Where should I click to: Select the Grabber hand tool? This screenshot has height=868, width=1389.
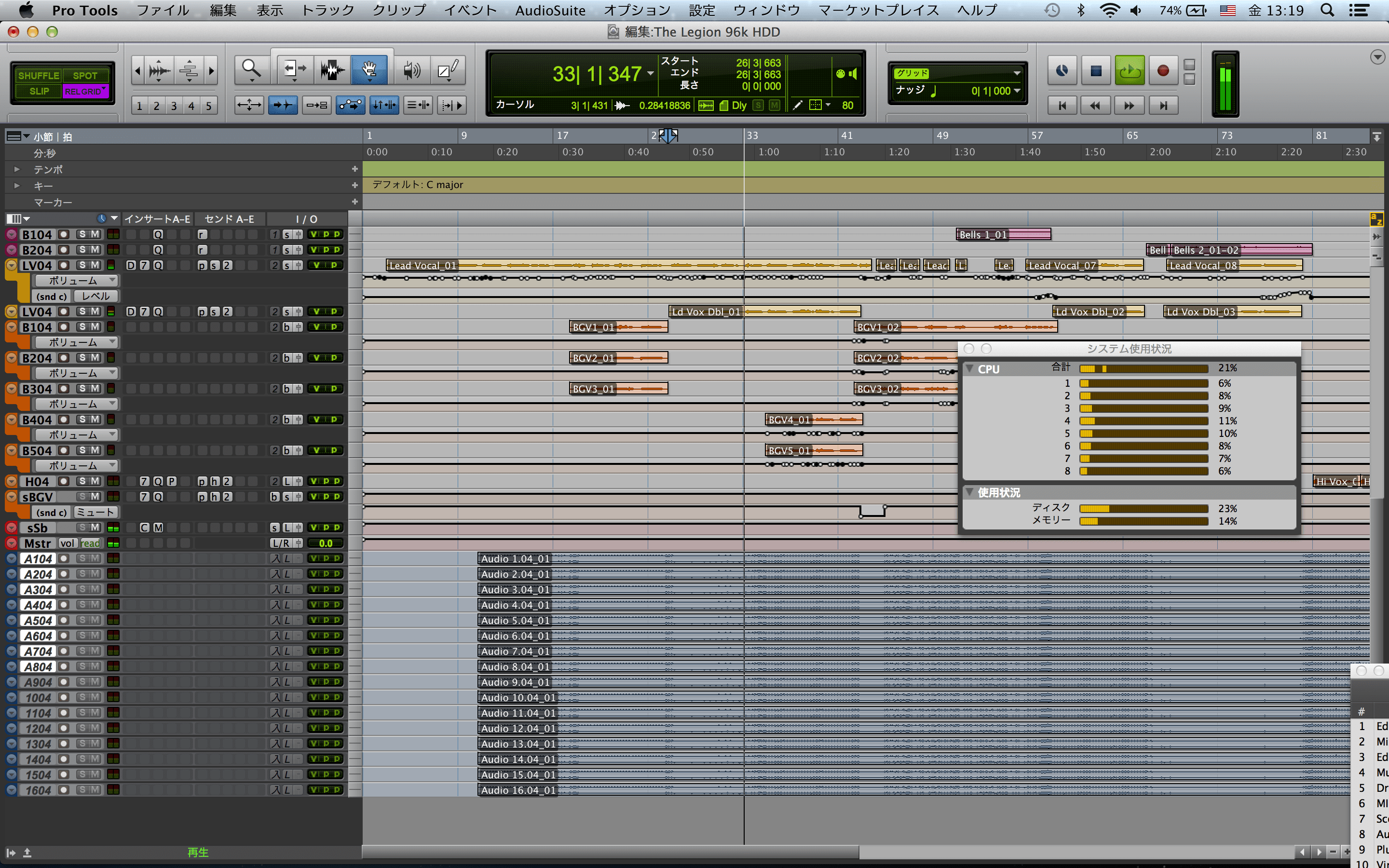pyautogui.click(x=369, y=70)
